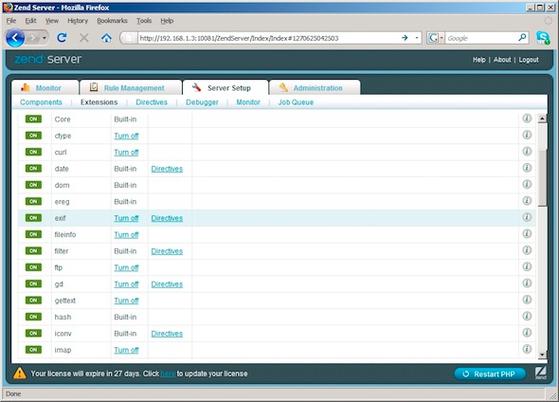This screenshot has height=402, width=559.
Task: Go to the browser home page icon
Action: coord(106,38)
